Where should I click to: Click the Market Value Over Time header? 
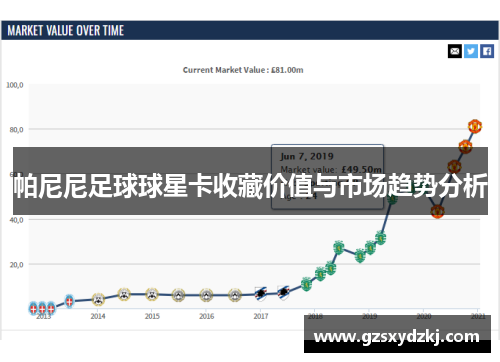click(66, 31)
